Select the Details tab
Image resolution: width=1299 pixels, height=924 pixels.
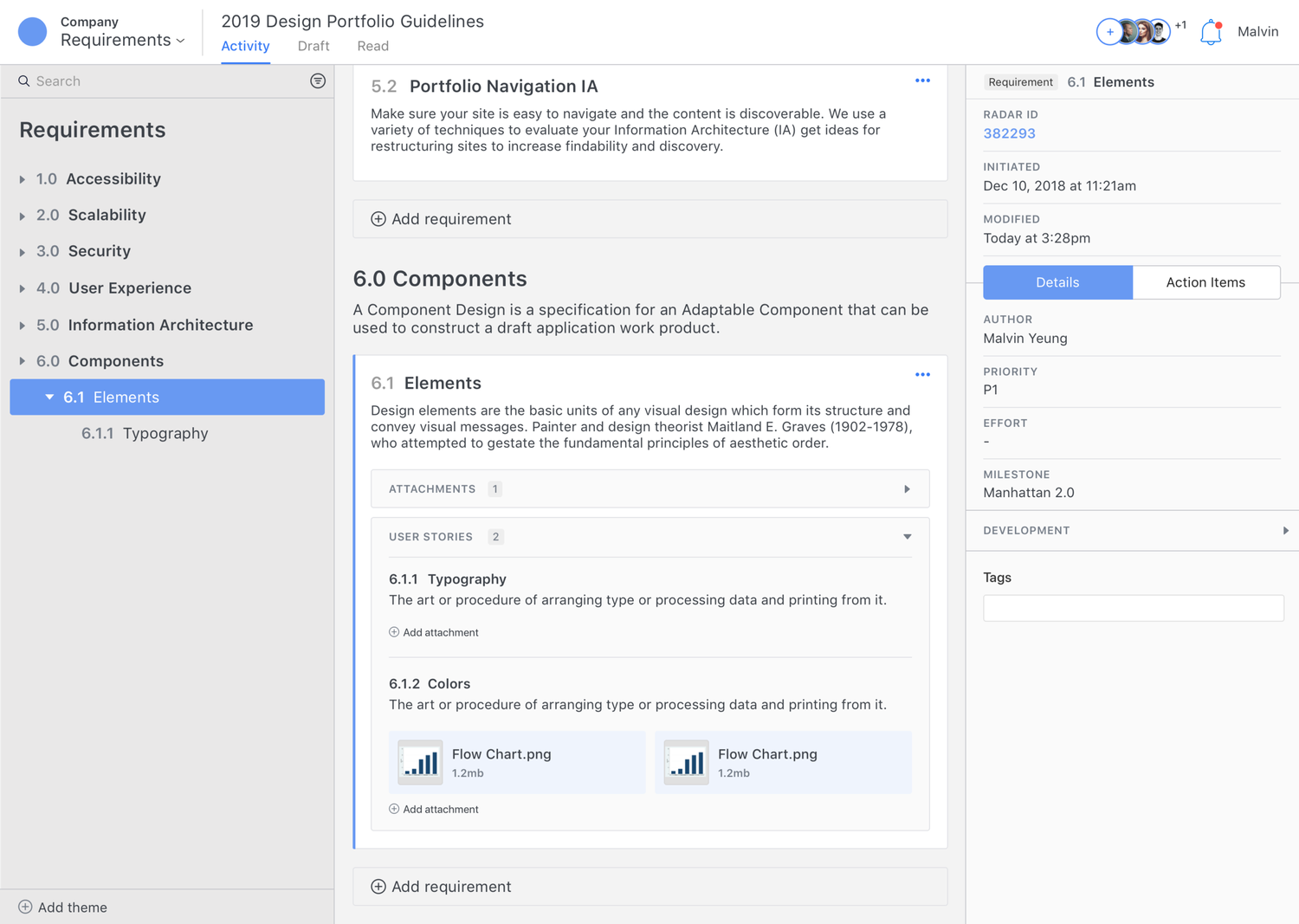(x=1057, y=282)
